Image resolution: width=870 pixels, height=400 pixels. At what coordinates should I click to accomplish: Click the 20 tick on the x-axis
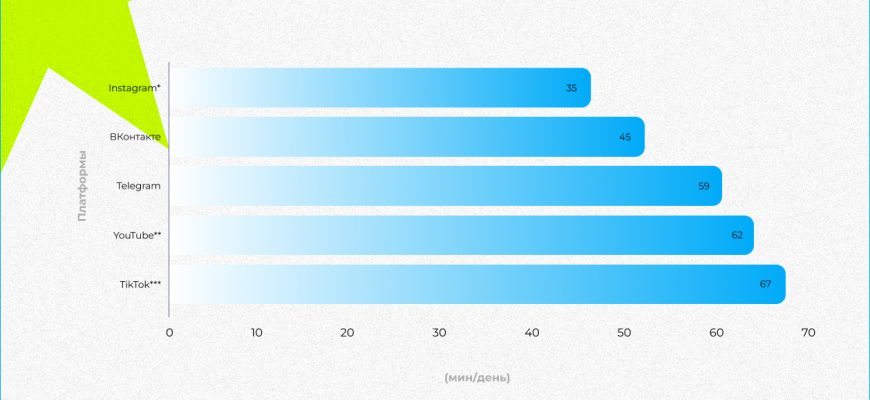click(x=347, y=333)
